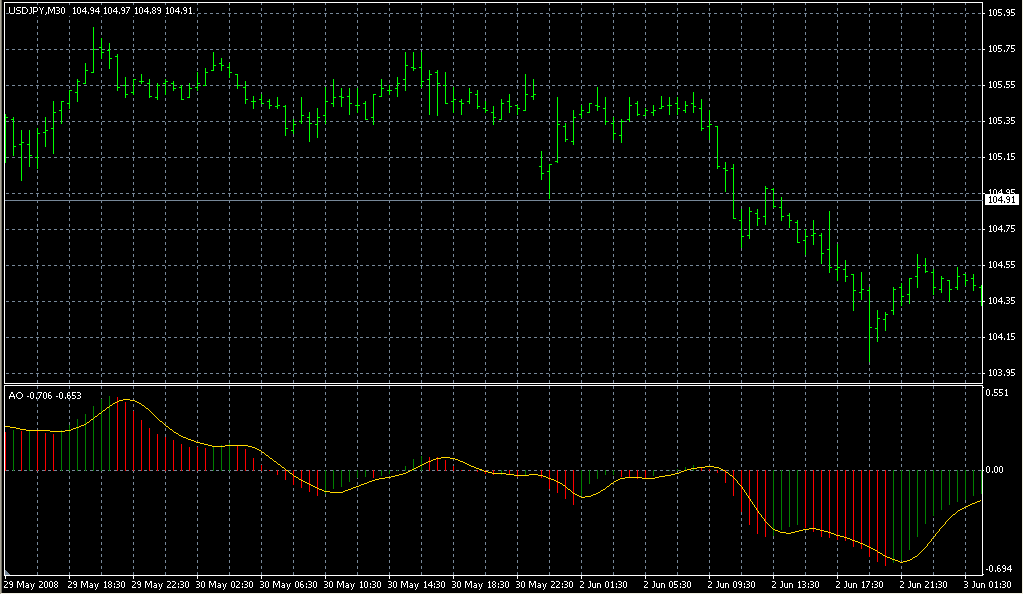This screenshot has height=594, width=1024.
Task: Select the AO indicator values label
Action: pos(46,395)
